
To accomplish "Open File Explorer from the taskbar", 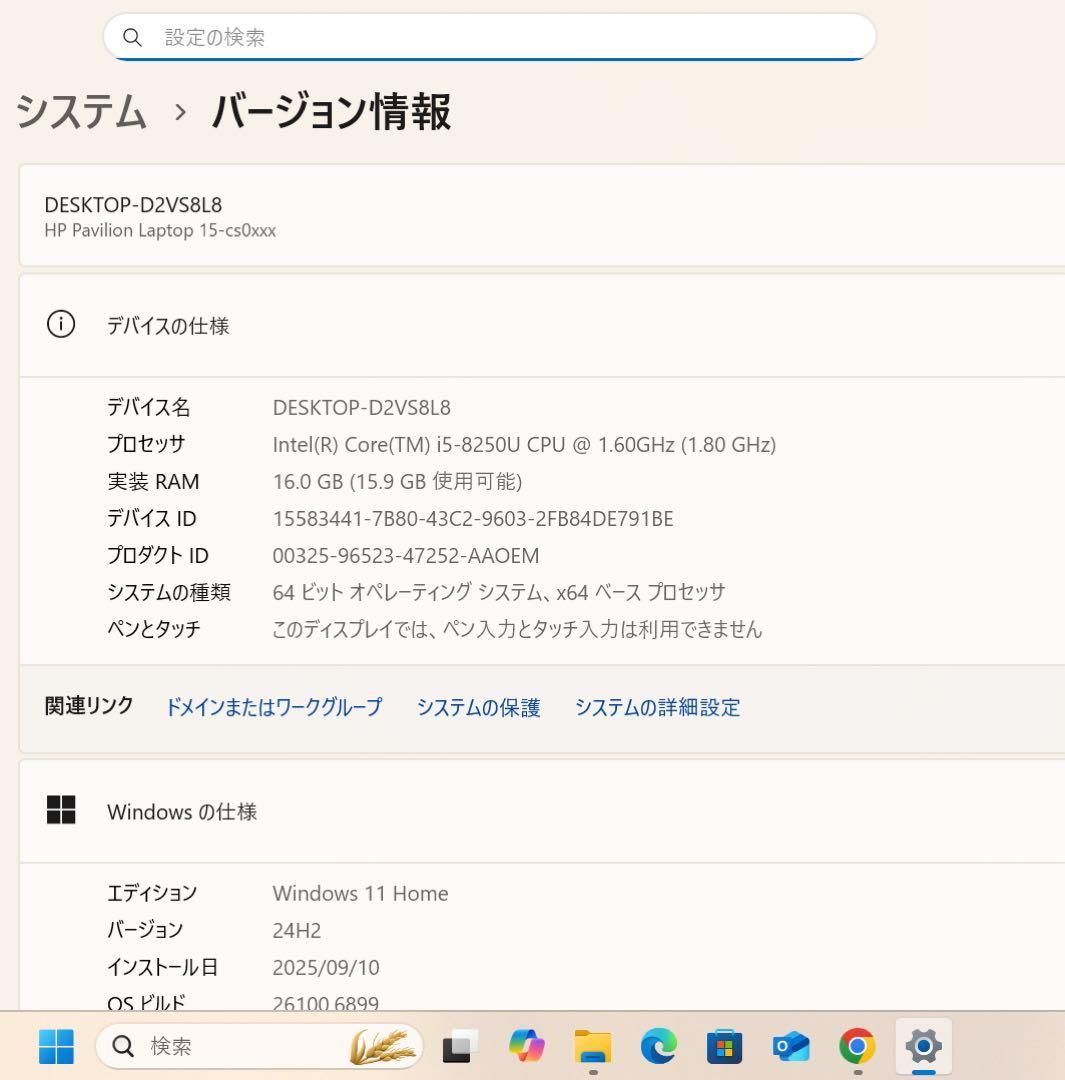I will 592,1046.
